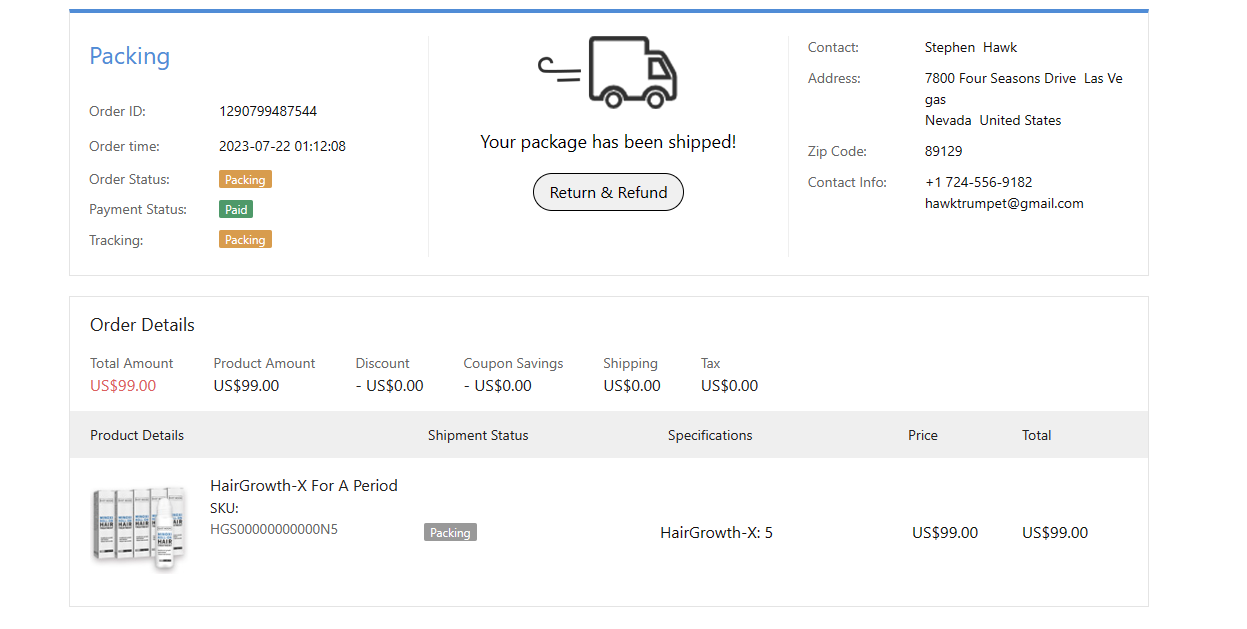Click the hawktrumpet@gmail.com email address
The width and height of the screenshot is (1247, 629).
[x=1004, y=203]
